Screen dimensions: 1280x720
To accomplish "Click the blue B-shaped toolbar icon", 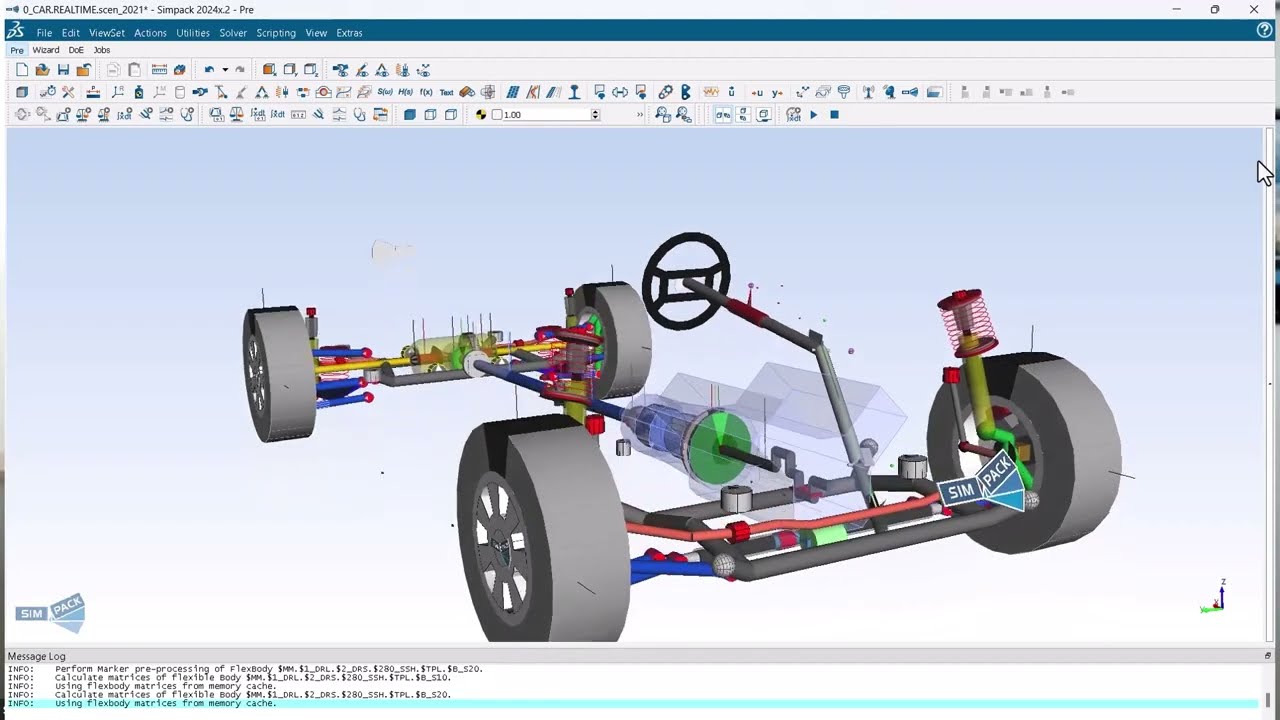I will [686, 92].
